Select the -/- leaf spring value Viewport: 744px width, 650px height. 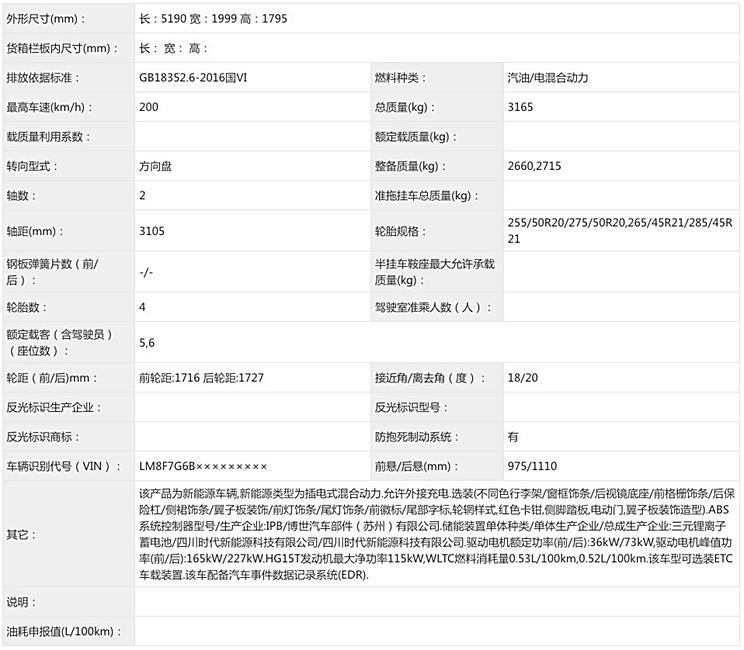tap(146, 272)
